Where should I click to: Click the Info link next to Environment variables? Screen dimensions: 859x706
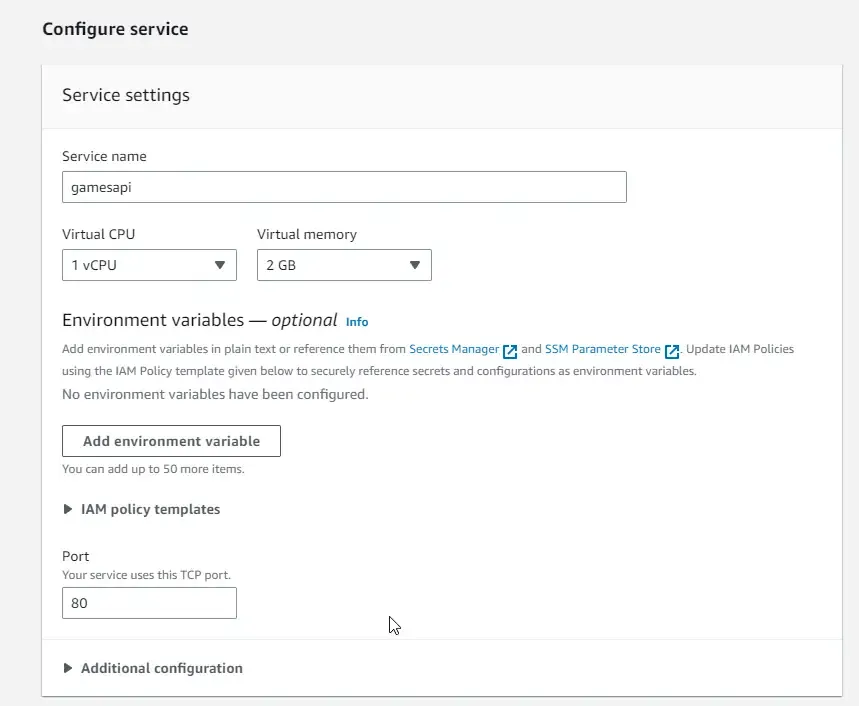357,321
